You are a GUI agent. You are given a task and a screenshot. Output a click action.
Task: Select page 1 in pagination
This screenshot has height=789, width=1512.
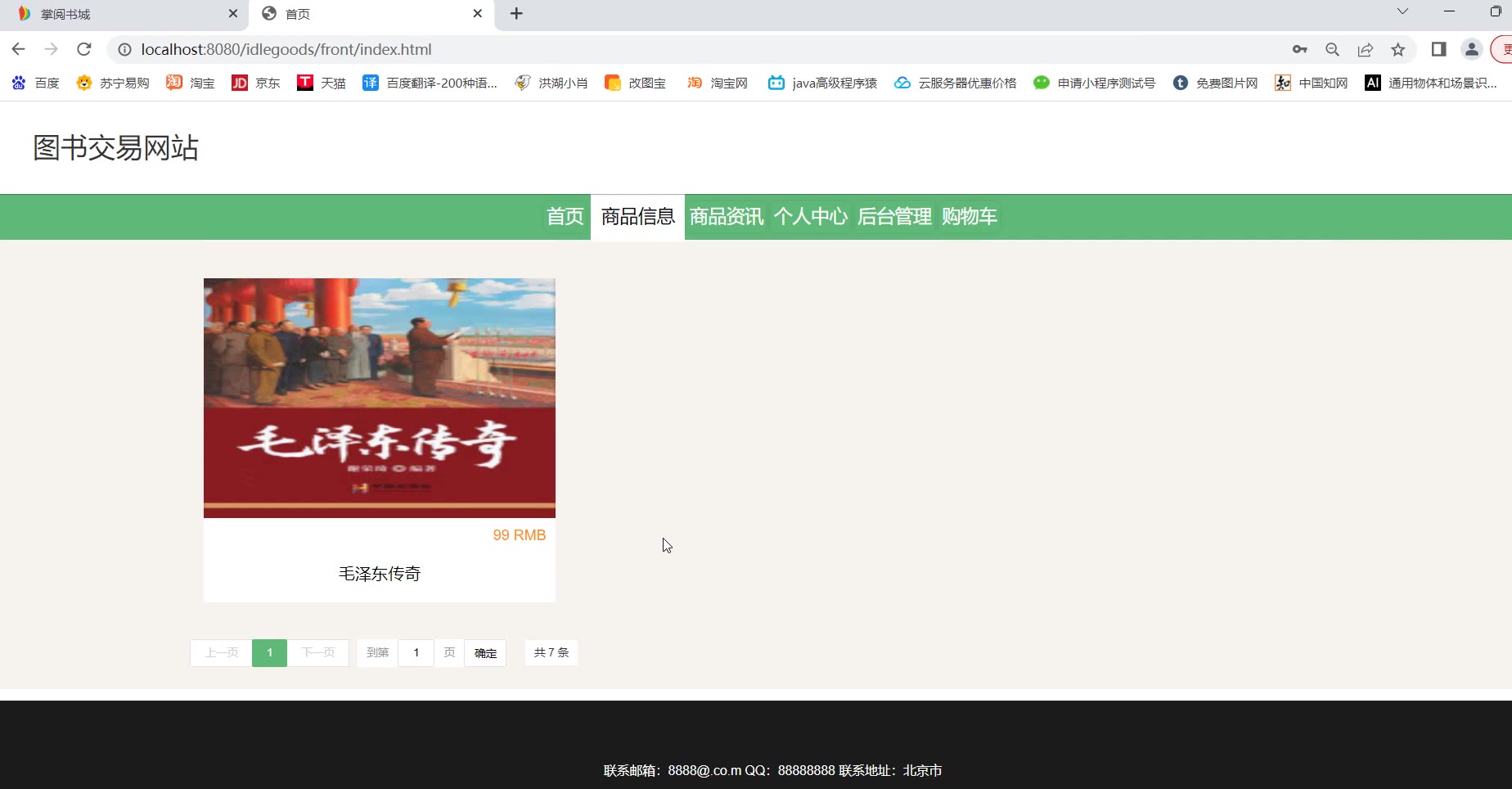coord(269,653)
